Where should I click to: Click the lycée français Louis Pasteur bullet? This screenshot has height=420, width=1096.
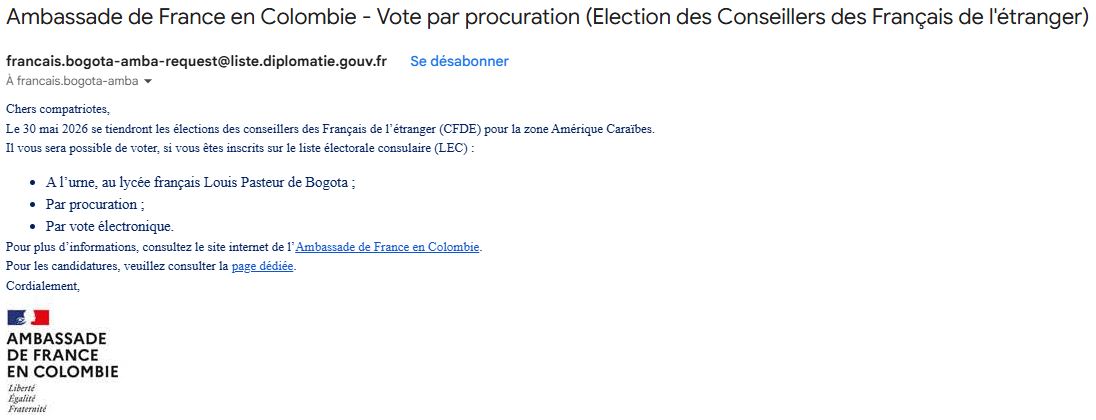pyautogui.click(x=200, y=183)
